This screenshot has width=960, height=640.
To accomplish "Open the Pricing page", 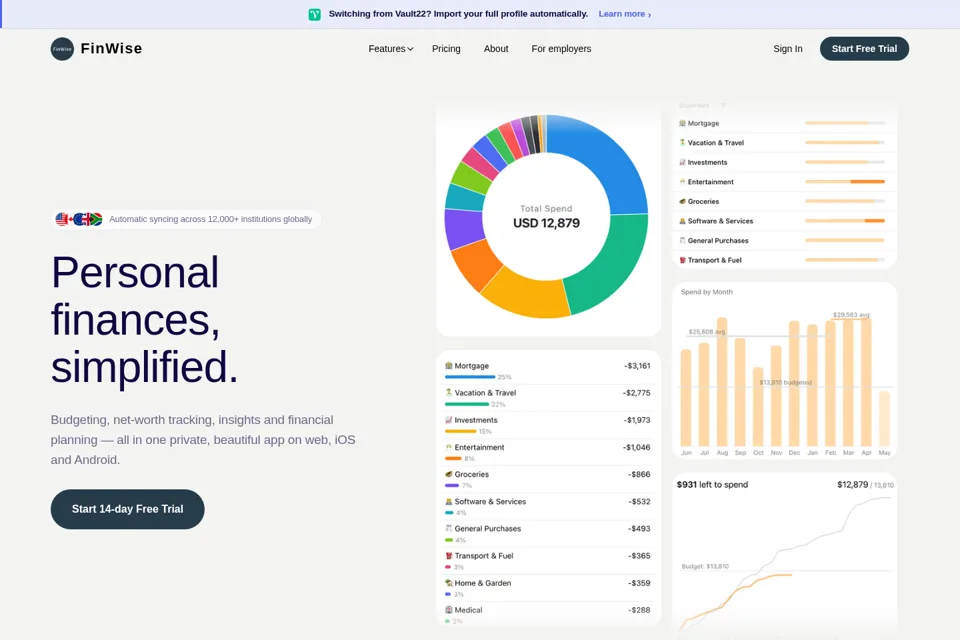I will pos(446,49).
